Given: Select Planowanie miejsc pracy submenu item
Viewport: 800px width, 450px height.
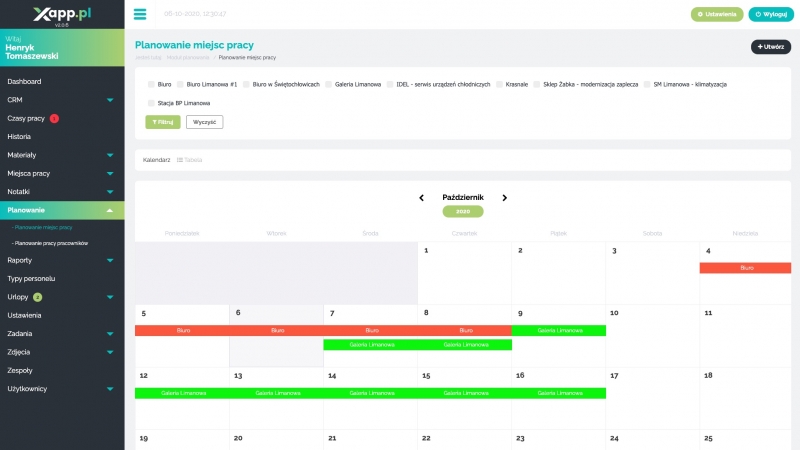Looking at the screenshot, I should point(43,228).
